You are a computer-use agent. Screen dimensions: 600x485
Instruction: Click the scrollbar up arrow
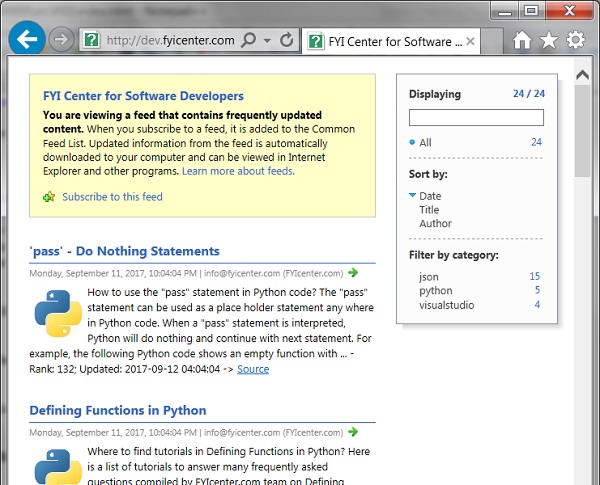coord(582,75)
